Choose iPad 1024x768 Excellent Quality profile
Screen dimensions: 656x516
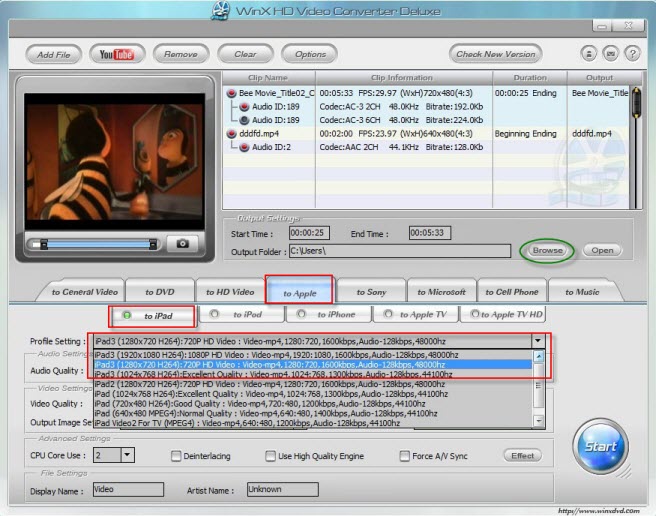313,394
